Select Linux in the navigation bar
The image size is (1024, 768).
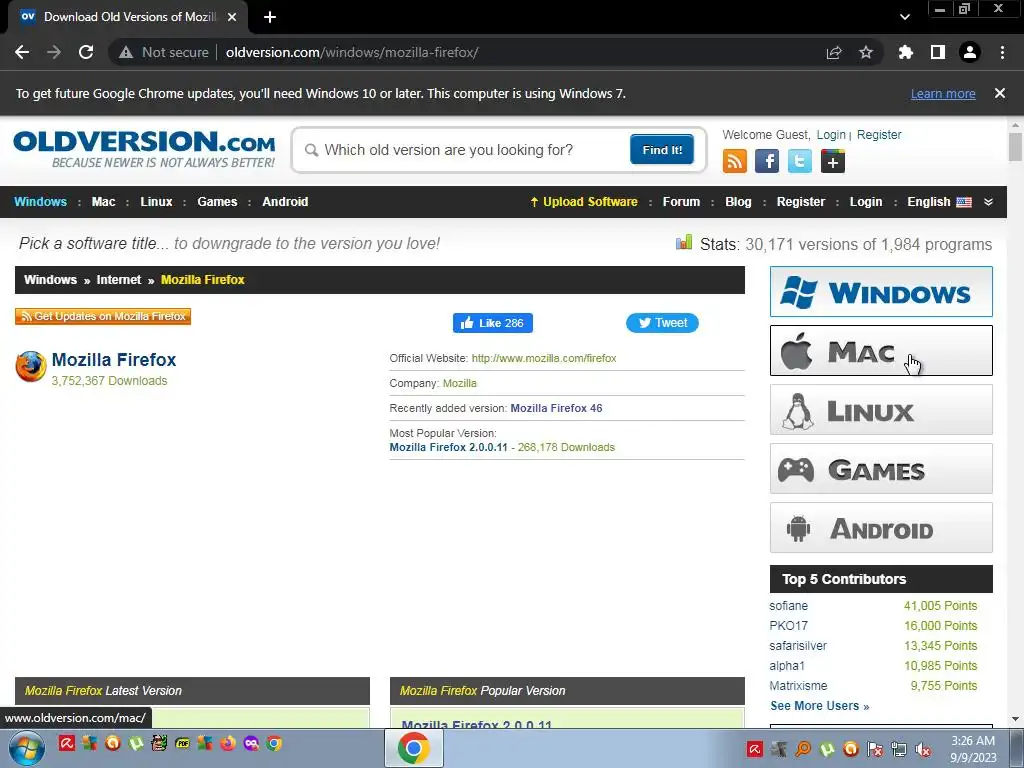pos(156,202)
